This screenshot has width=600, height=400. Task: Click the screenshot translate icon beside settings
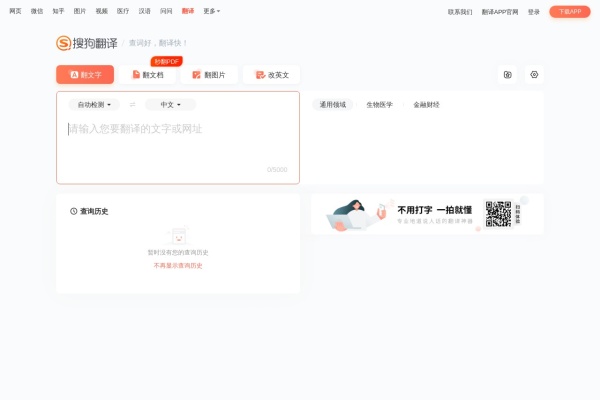pos(507,75)
